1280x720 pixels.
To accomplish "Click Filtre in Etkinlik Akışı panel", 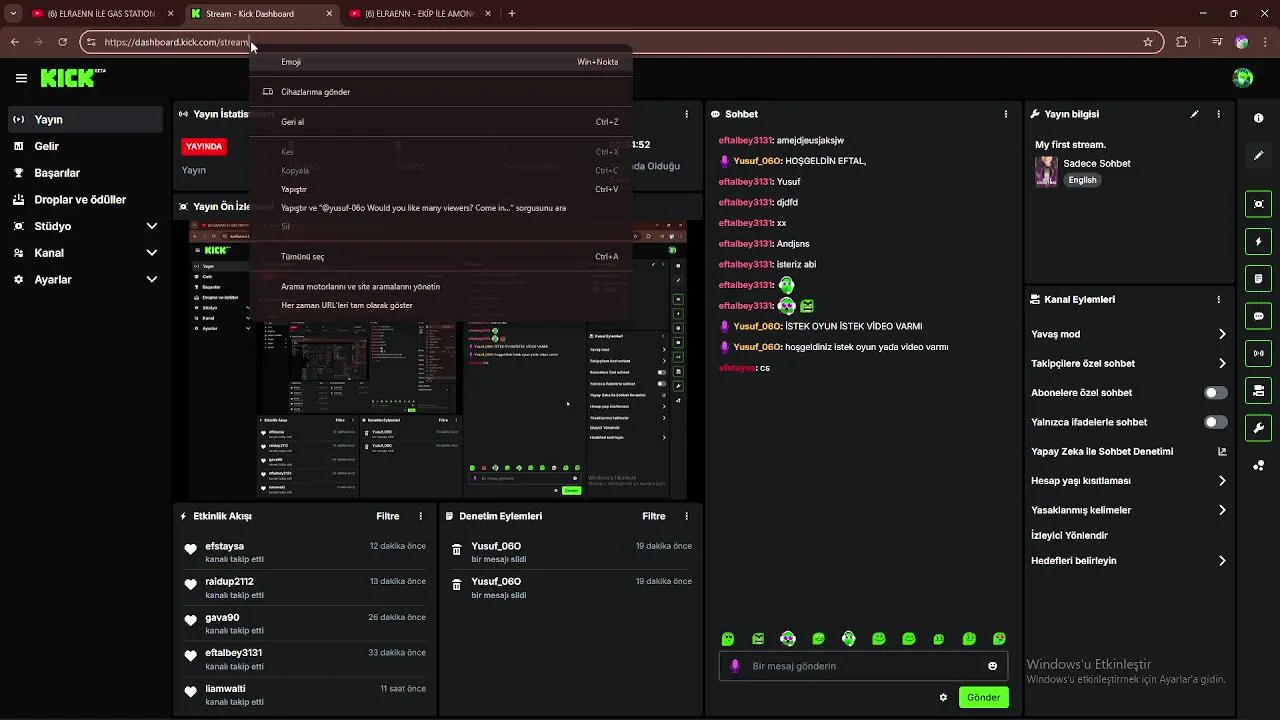I will 388,516.
